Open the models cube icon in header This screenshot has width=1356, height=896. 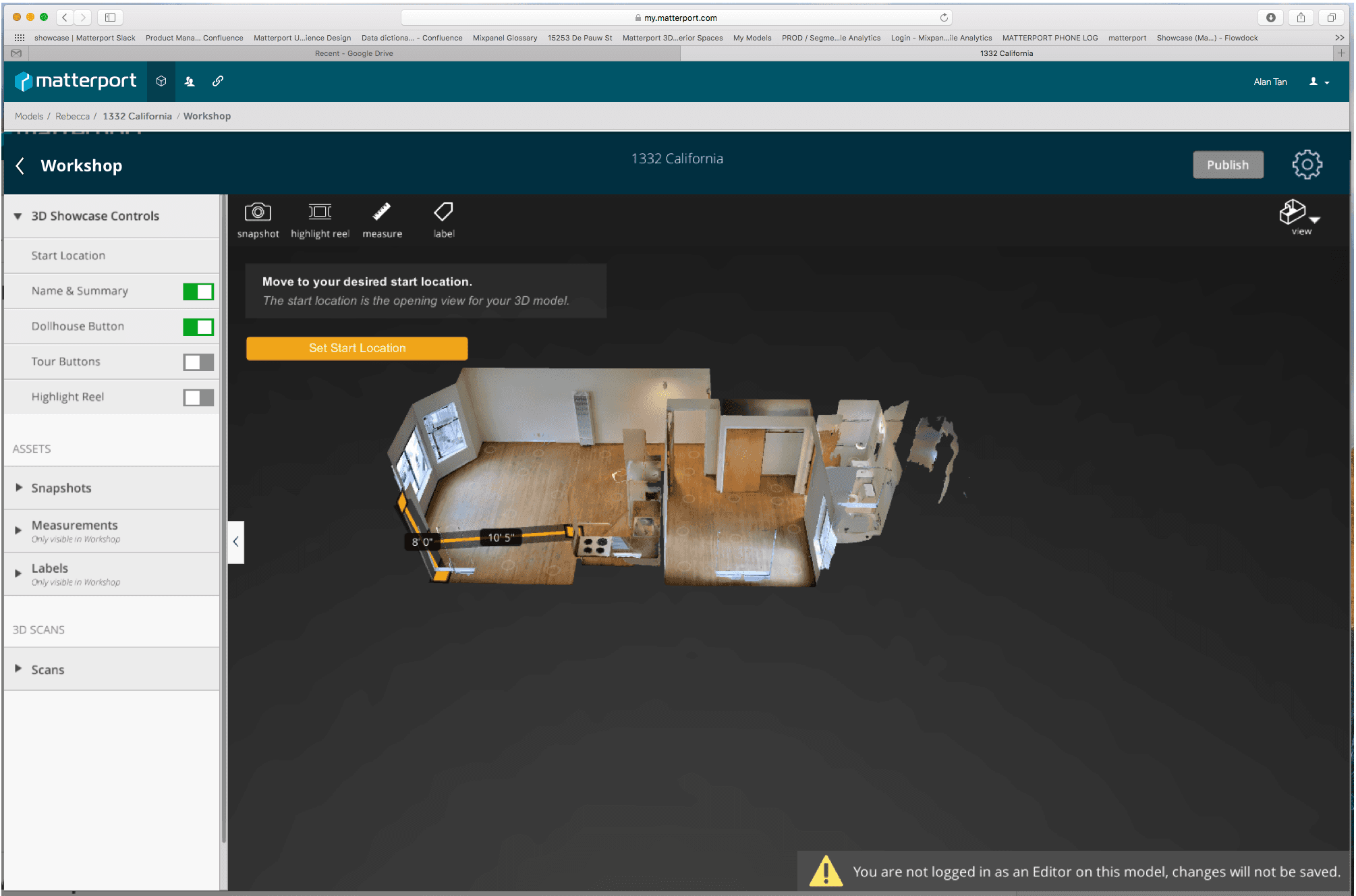click(161, 81)
